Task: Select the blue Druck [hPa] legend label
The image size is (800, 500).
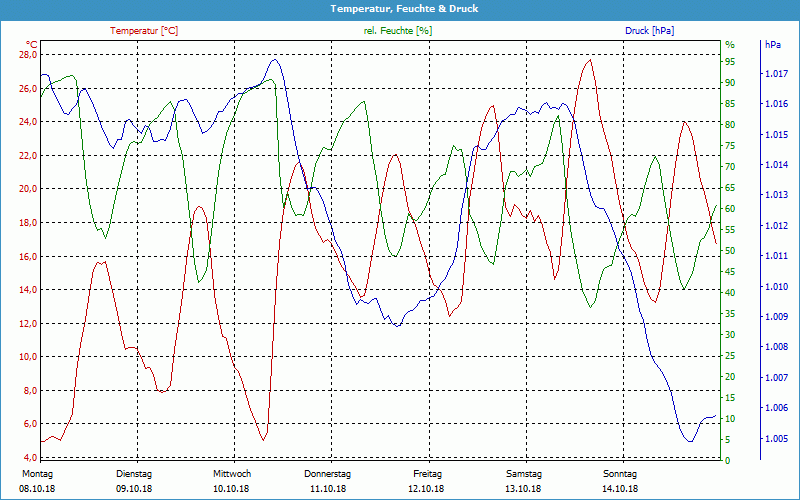Action: tap(649, 31)
